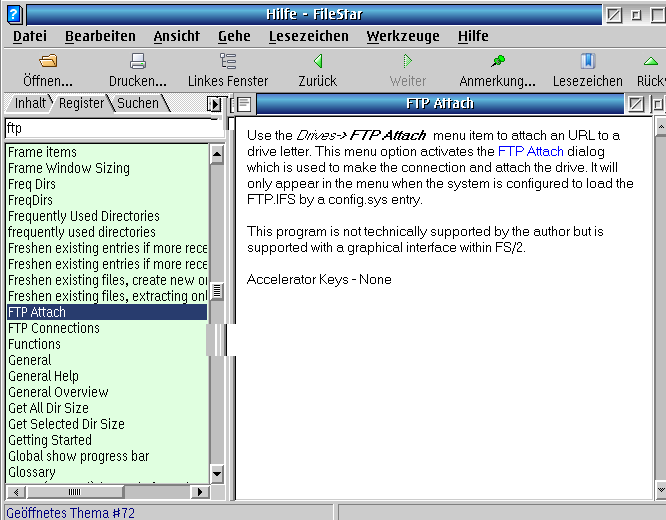Image resolution: width=666 pixels, height=520 pixels.
Task: Open the Hilfe menu
Action: point(473,36)
